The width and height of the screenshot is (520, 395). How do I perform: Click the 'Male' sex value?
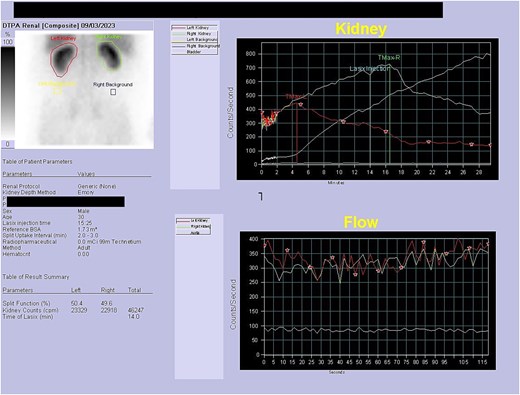click(x=83, y=211)
